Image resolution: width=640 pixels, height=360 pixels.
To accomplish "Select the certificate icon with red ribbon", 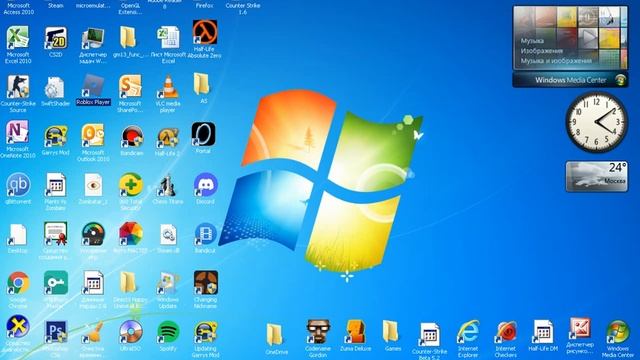I will 56,234.
